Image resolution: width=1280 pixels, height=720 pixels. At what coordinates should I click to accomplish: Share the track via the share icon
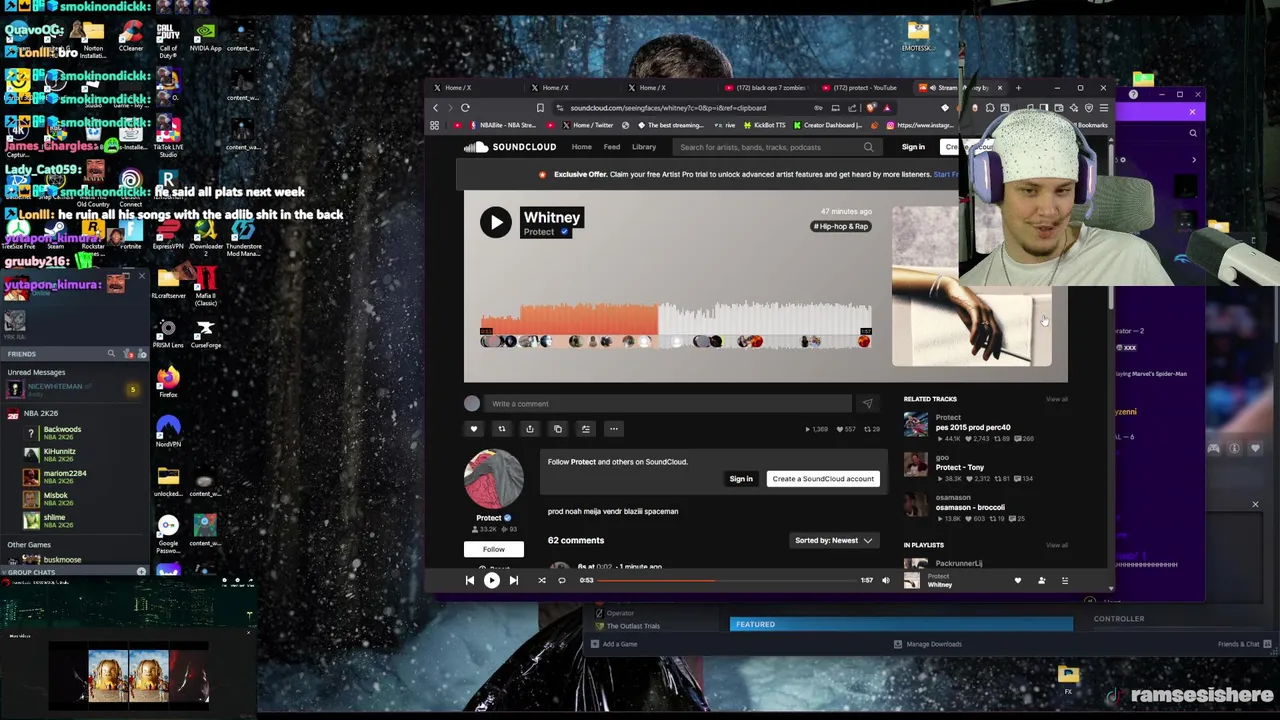530,429
